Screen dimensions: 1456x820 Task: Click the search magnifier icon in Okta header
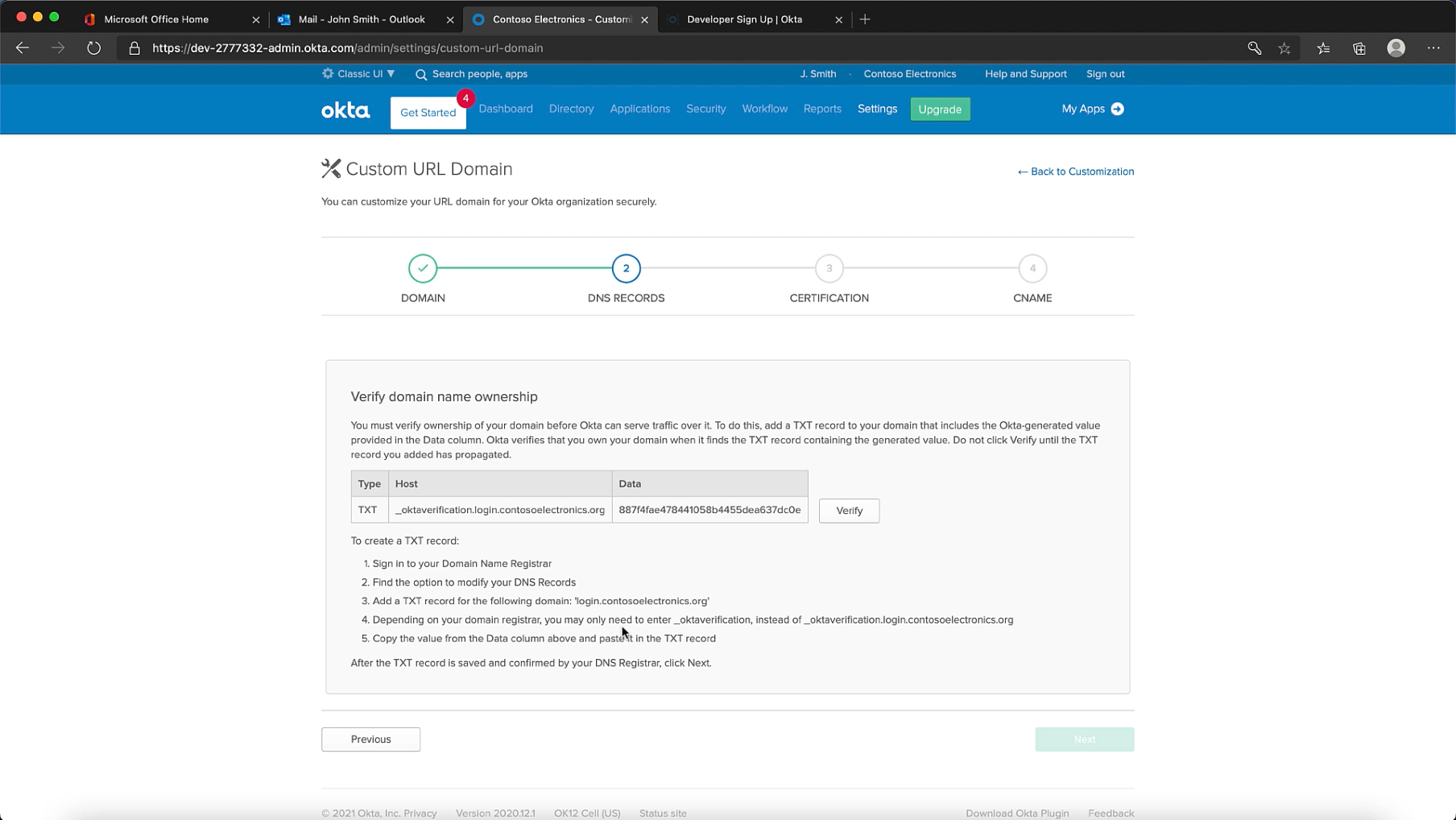(421, 74)
